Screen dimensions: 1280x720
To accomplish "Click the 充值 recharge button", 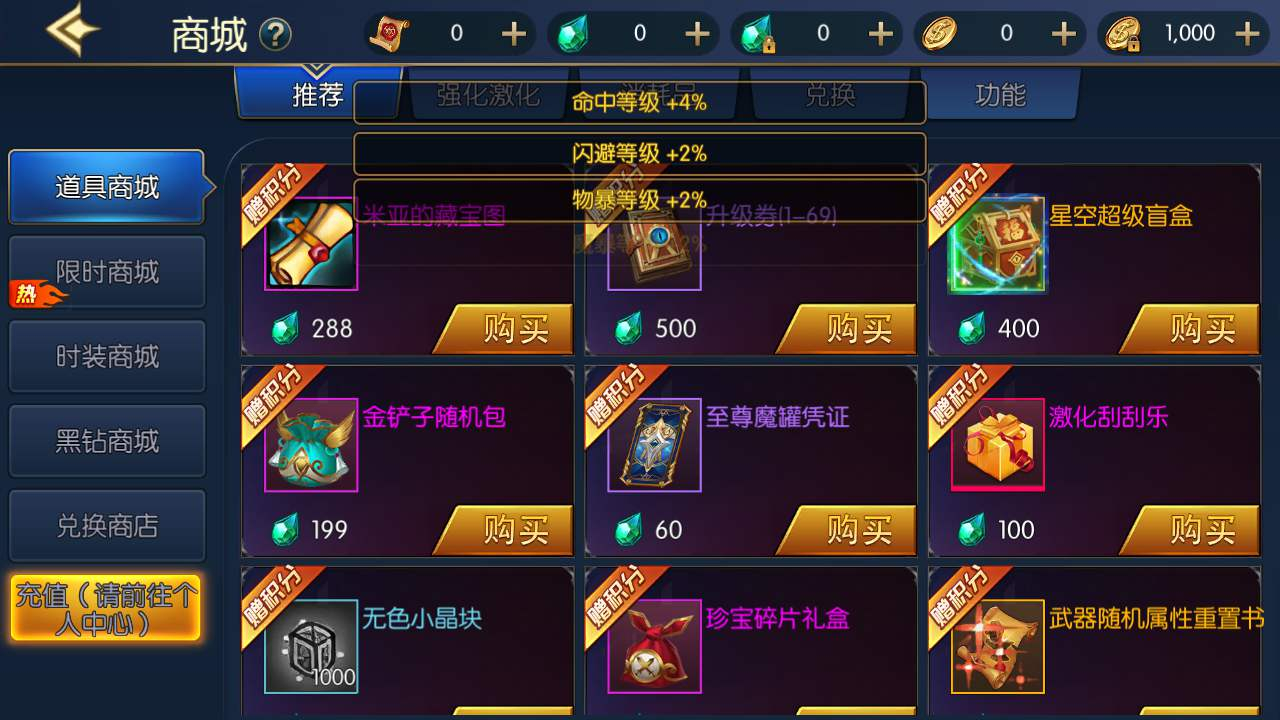I will pos(106,608).
